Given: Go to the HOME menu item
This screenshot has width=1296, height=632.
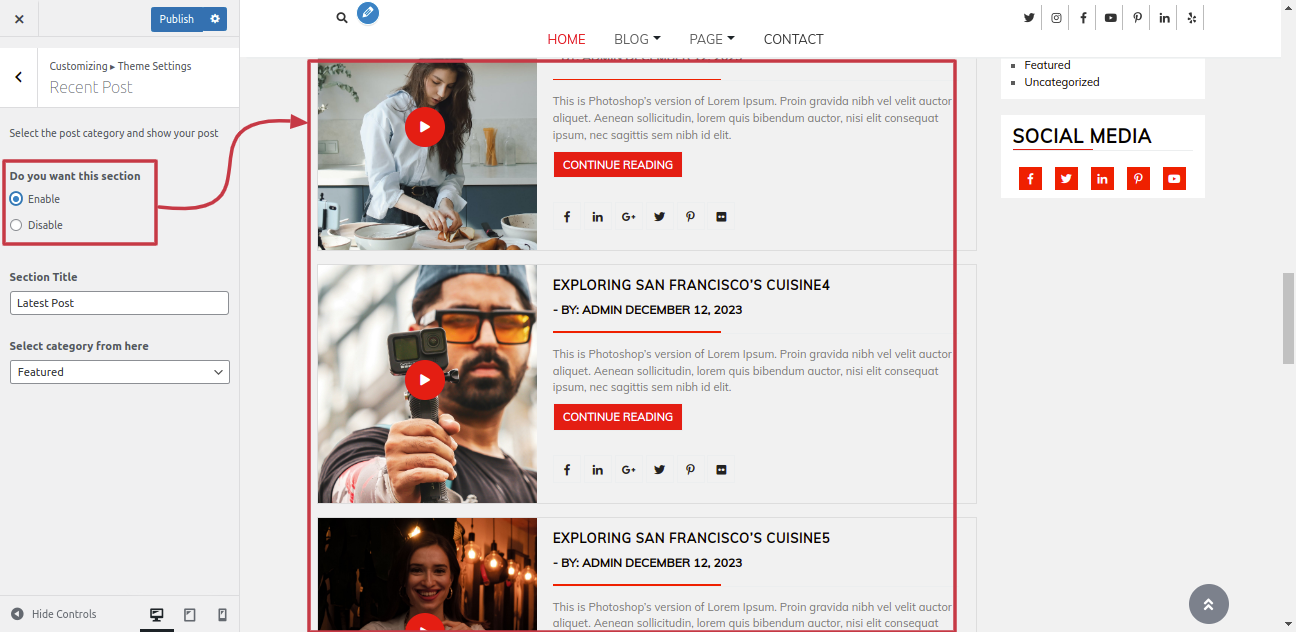Looking at the screenshot, I should [566, 39].
